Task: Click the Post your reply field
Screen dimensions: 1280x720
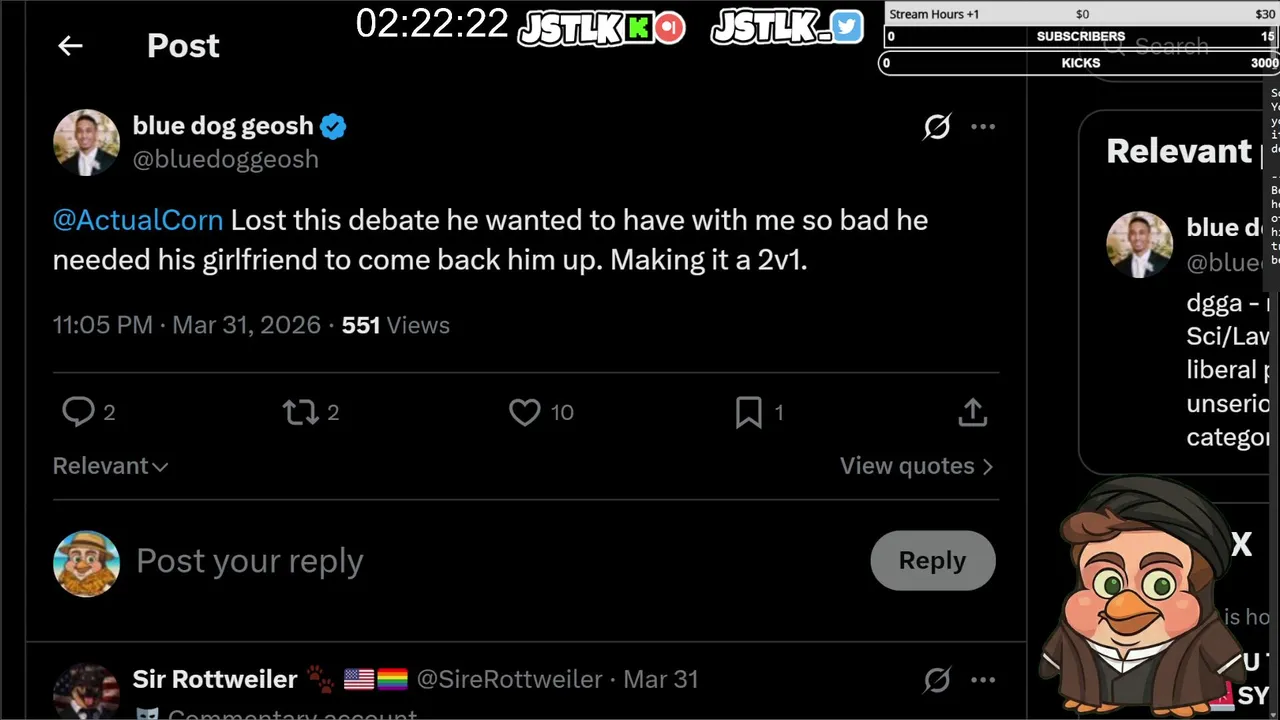Action: pyautogui.click(x=400, y=561)
